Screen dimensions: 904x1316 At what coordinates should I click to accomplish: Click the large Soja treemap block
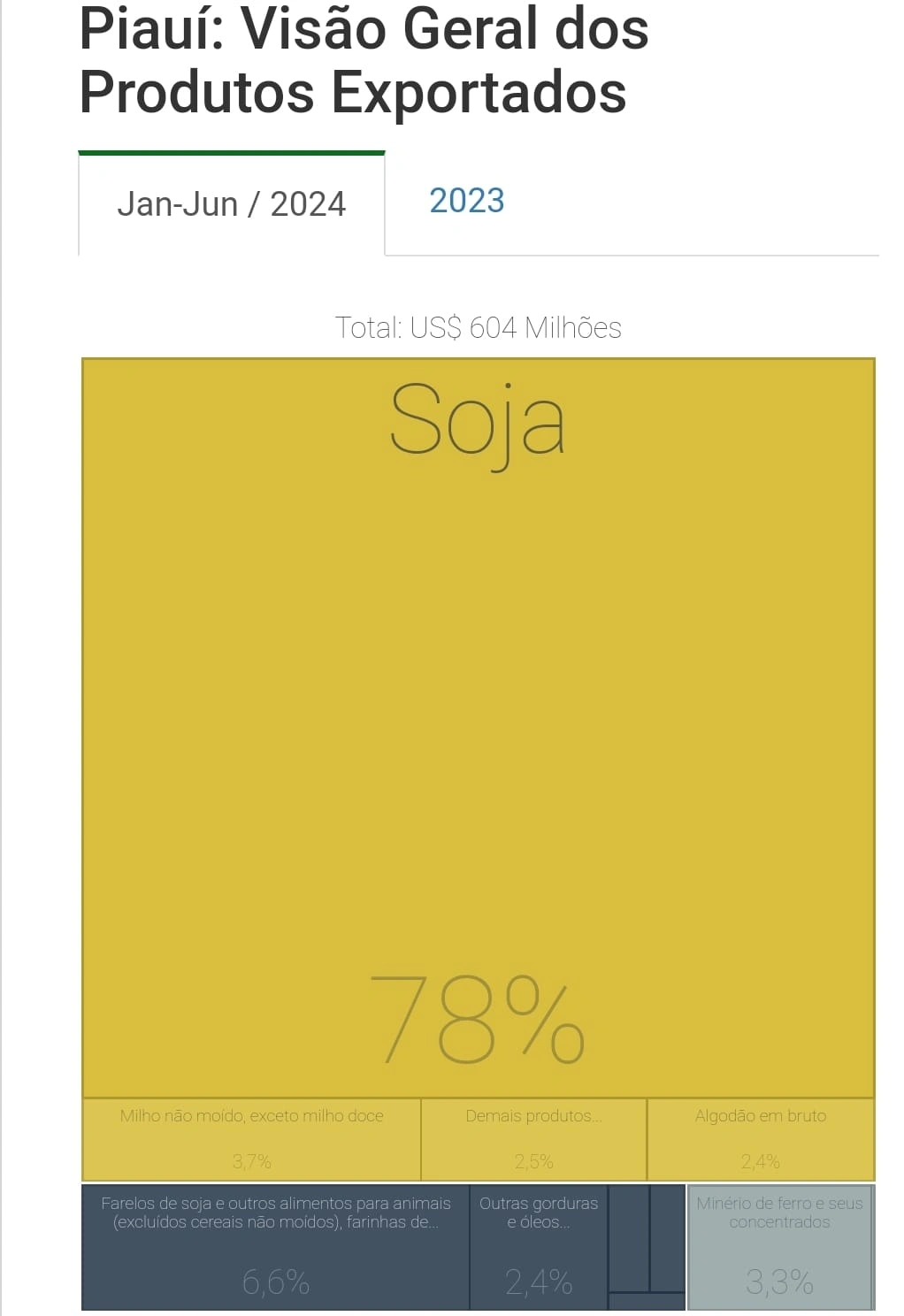pos(479,728)
